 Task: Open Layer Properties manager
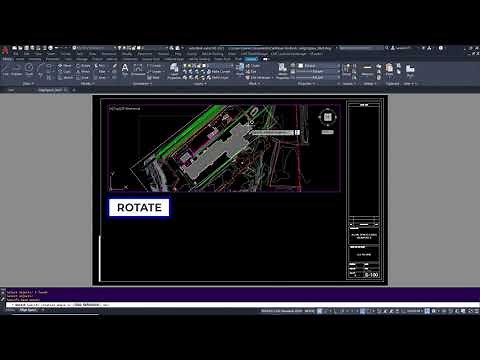(174, 71)
